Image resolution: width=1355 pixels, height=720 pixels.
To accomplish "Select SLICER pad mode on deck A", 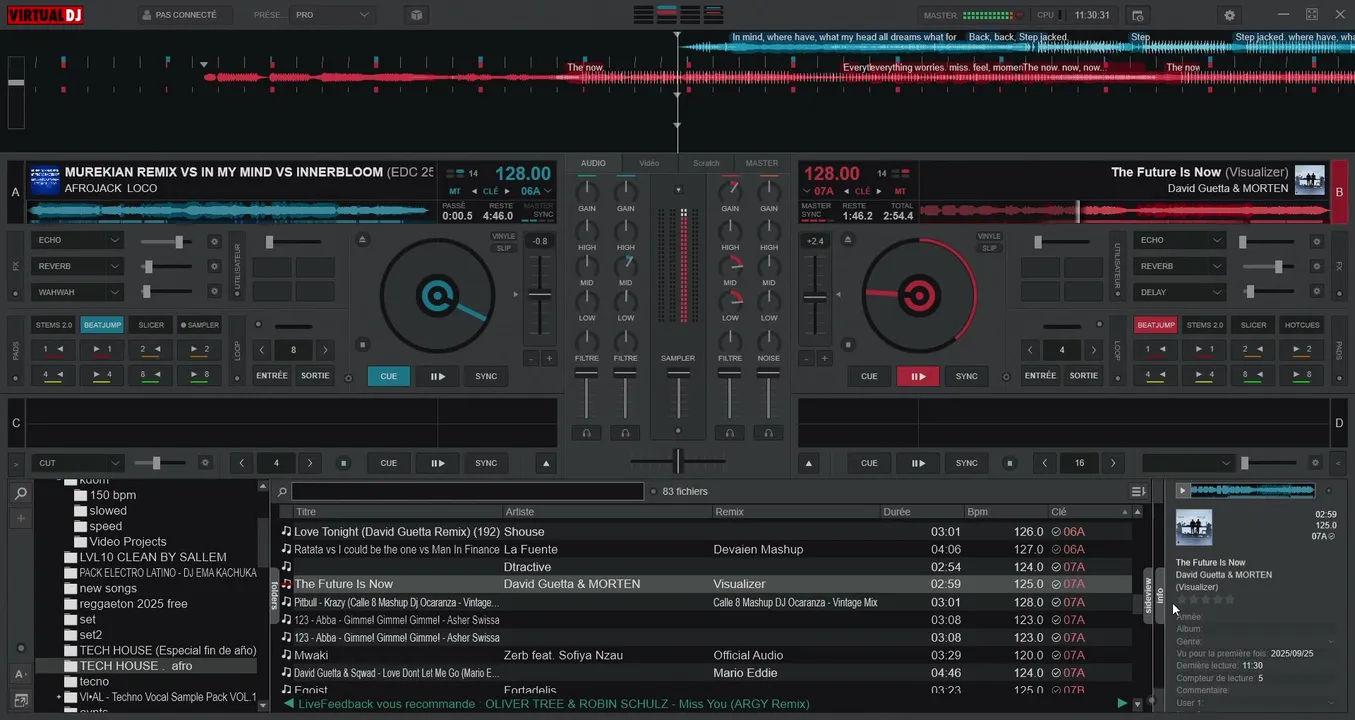I will click(151, 325).
